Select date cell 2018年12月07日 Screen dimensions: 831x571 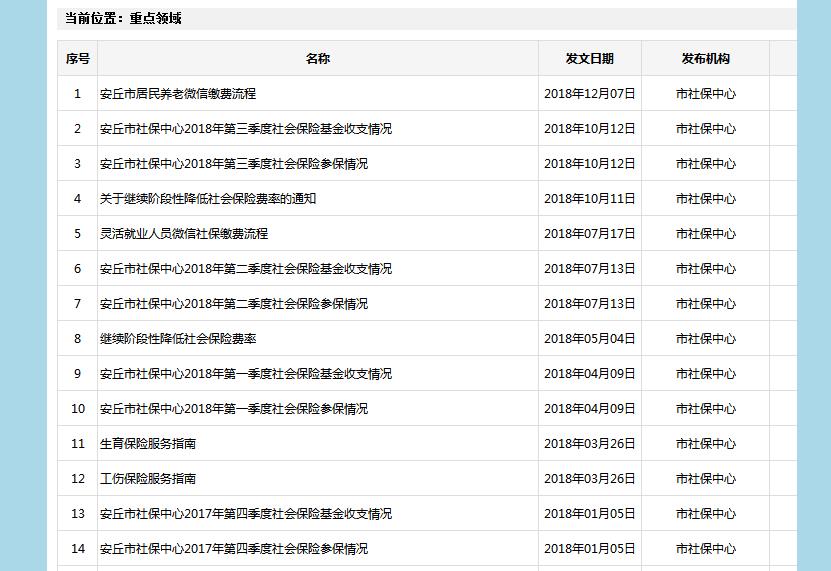pyautogui.click(x=589, y=94)
